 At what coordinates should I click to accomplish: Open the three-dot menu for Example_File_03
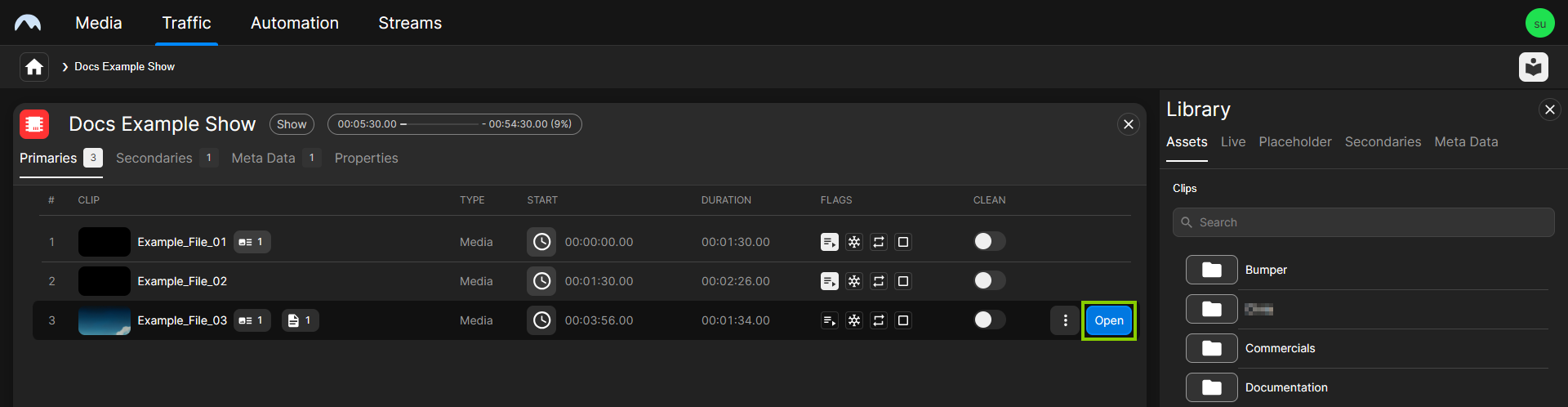pos(1065,320)
